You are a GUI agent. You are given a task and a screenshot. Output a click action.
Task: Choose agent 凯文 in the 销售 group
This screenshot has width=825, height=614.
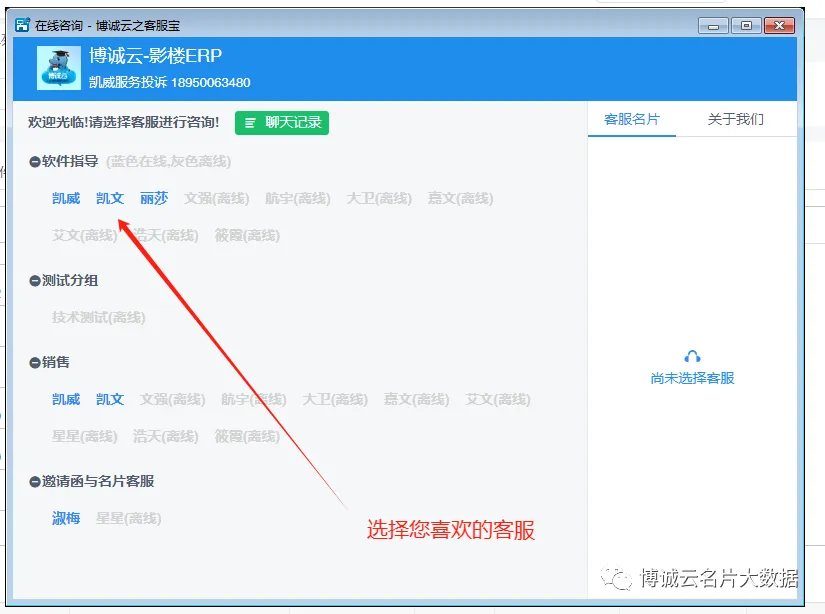[x=110, y=400]
